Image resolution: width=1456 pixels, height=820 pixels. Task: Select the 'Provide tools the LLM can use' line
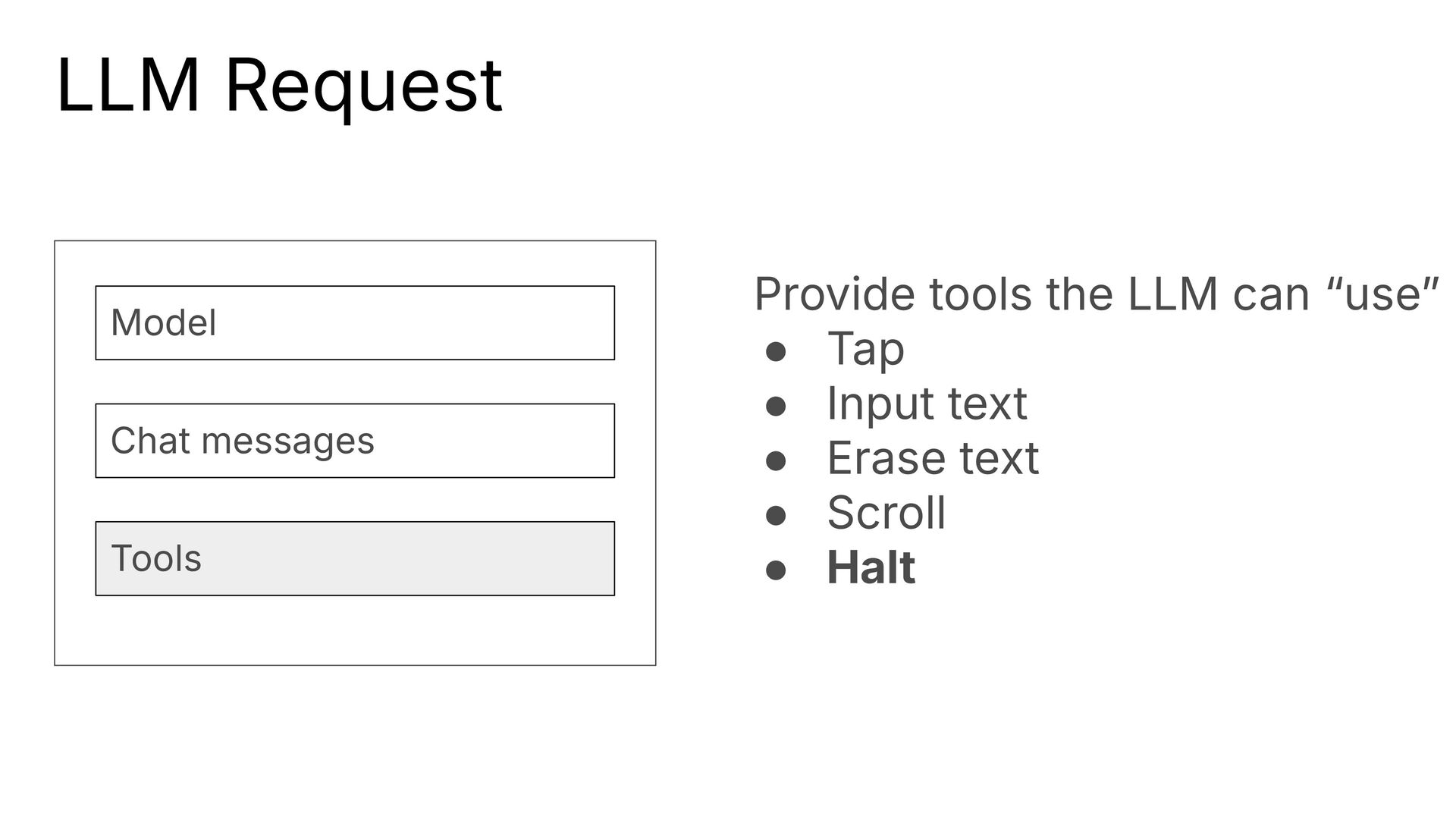pos(1096,294)
